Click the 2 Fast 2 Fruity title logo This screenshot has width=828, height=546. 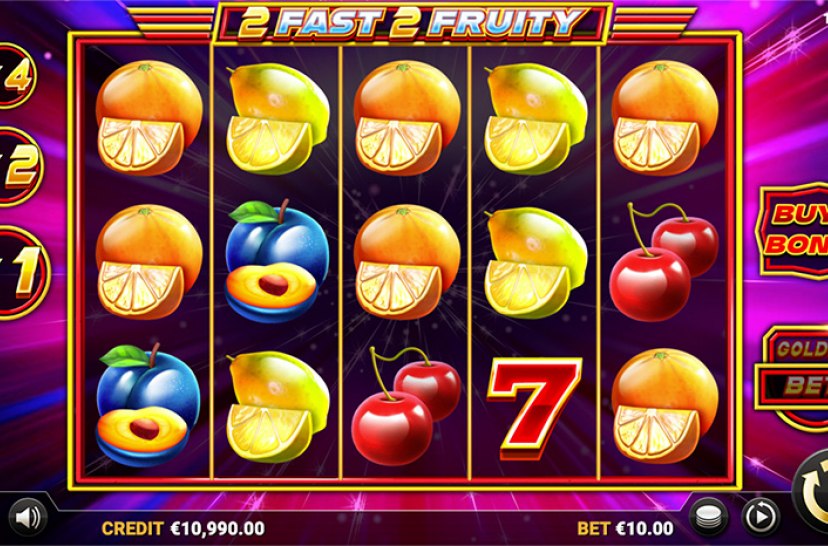pos(411,23)
